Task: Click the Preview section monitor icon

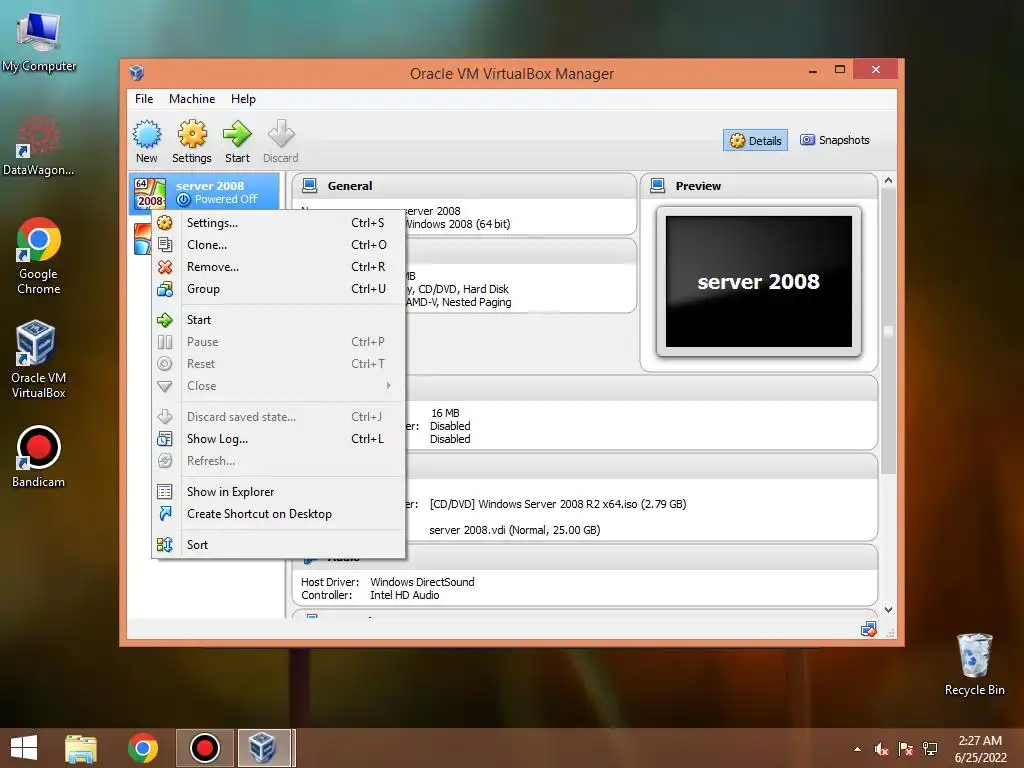Action: 658,185
